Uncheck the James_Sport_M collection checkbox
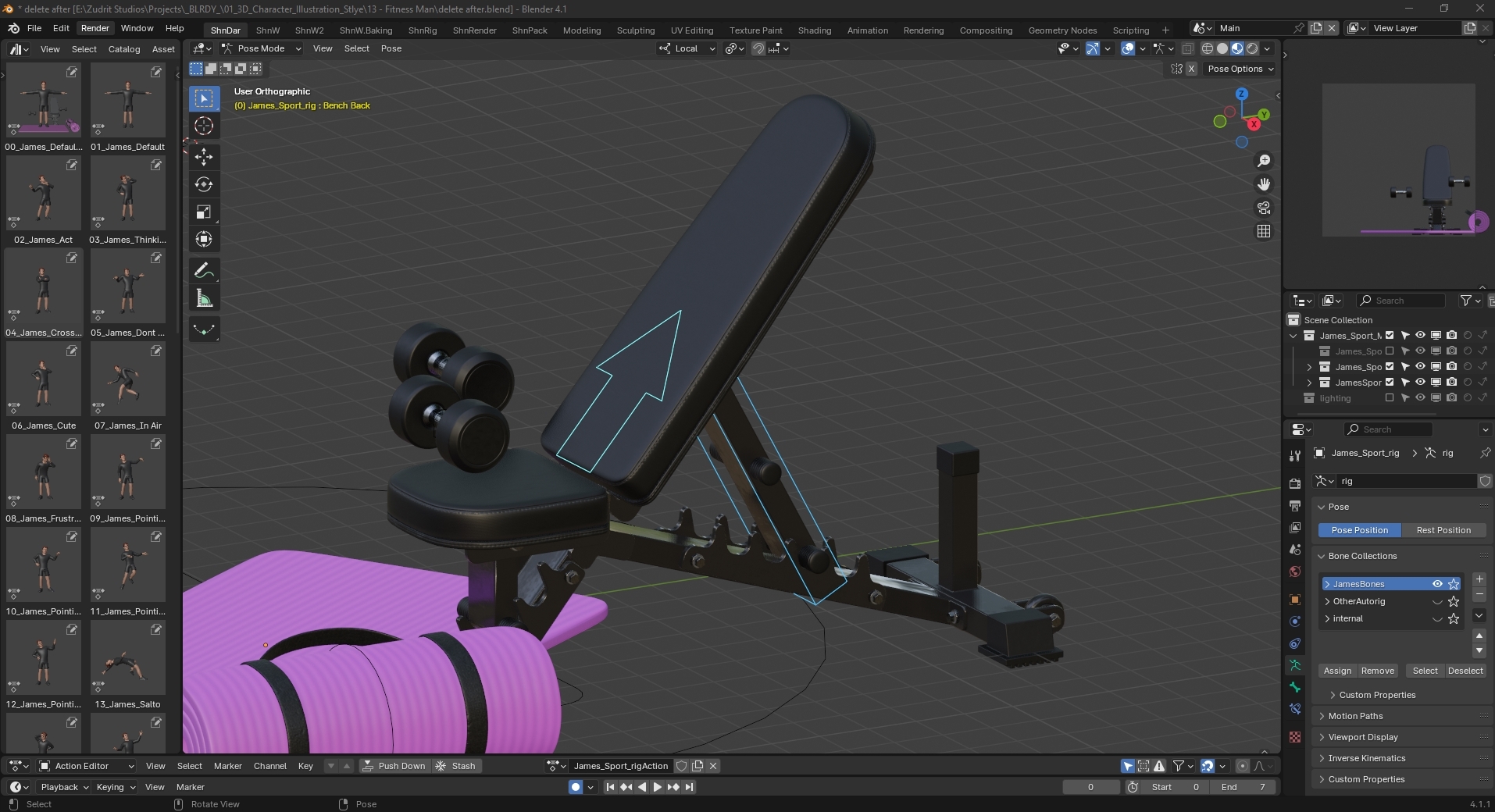This screenshot has height=812, width=1495. click(x=1390, y=336)
